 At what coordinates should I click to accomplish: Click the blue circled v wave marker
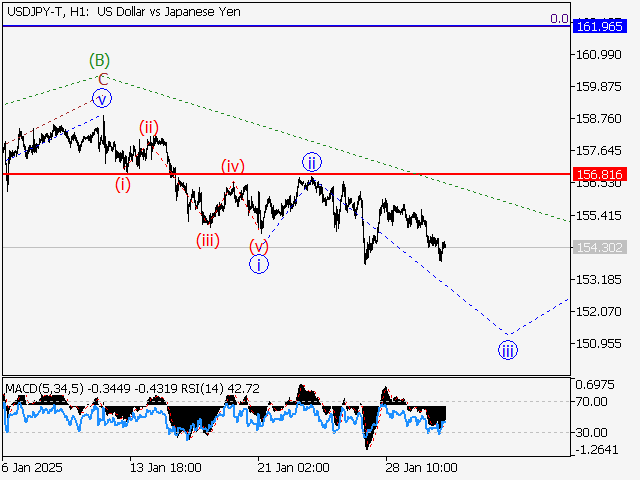coord(101,98)
